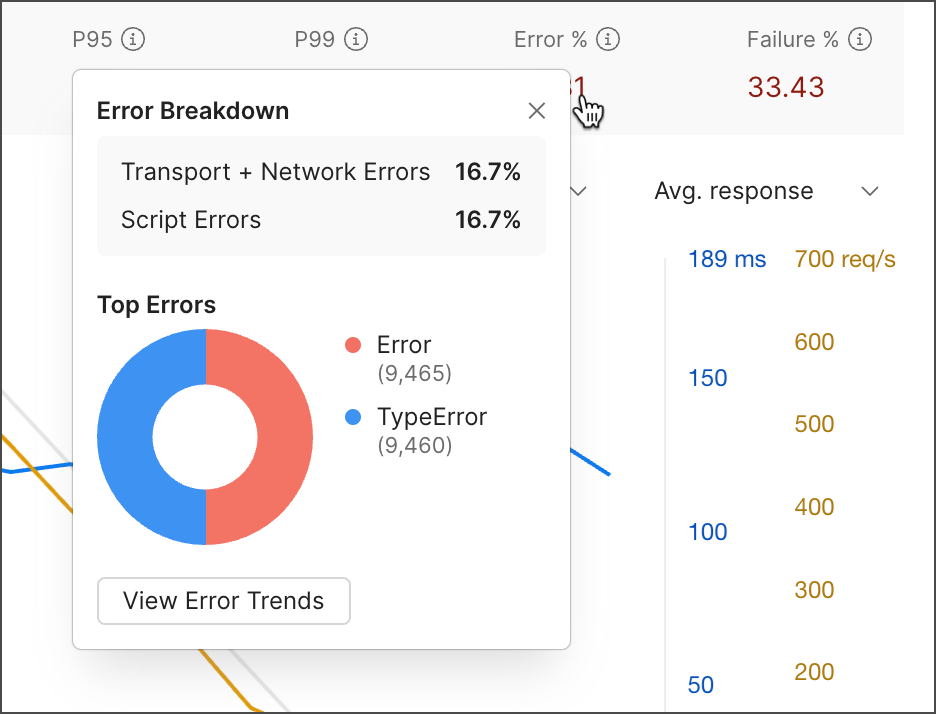The height and width of the screenshot is (714, 936).
Task: Click the Top Errors heading
Action: tap(156, 304)
